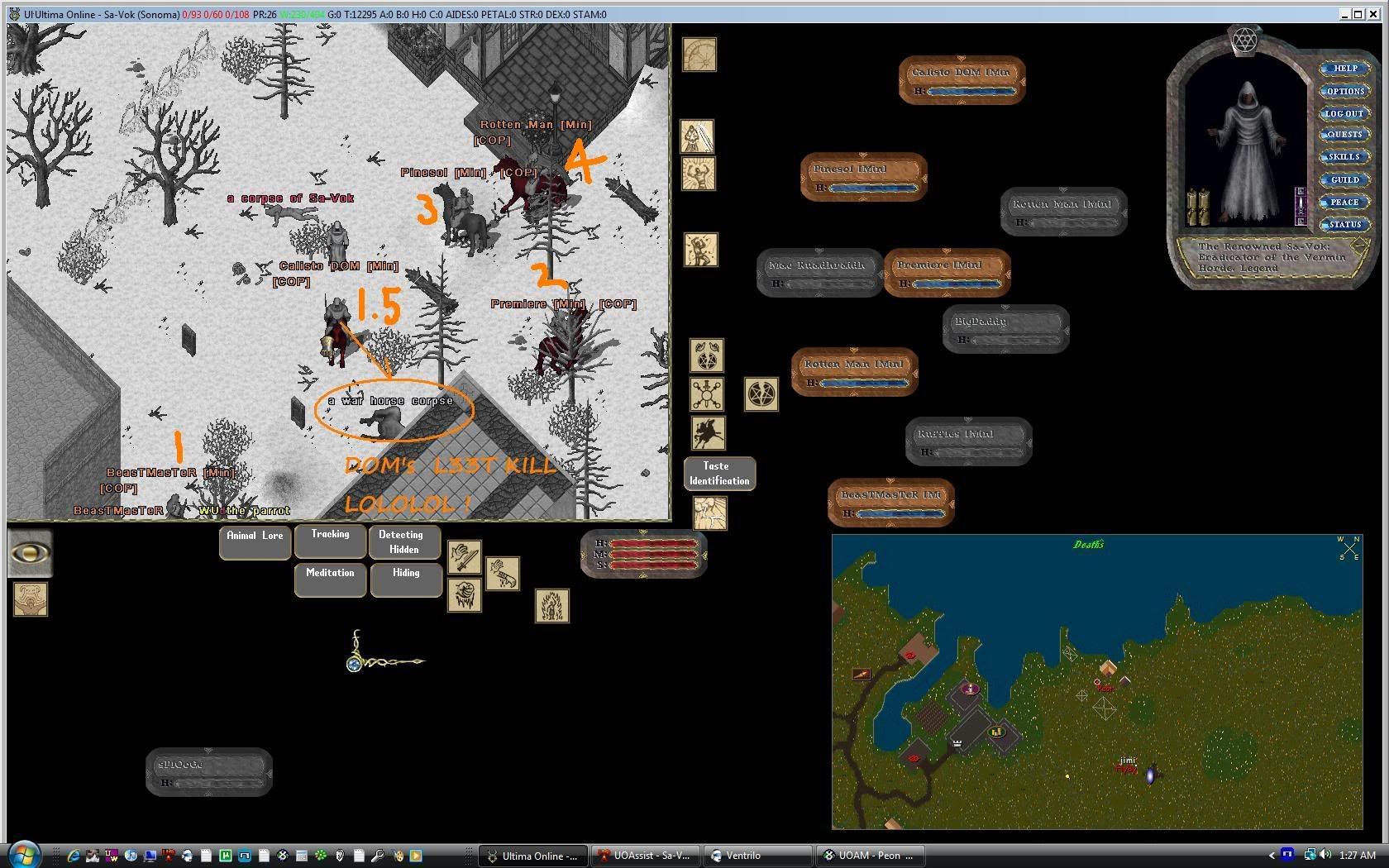Click the large eye icon at lower left
This screenshot has width=1389, height=868.
click(31, 553)
